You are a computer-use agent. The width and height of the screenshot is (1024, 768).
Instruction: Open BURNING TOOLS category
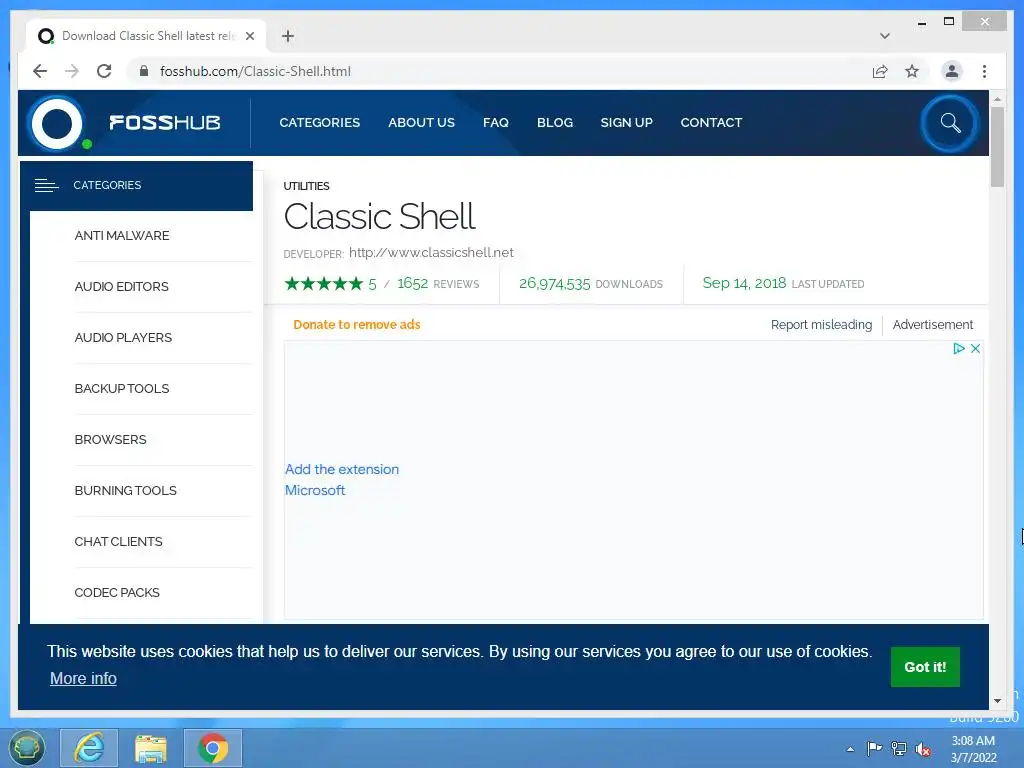125,490
